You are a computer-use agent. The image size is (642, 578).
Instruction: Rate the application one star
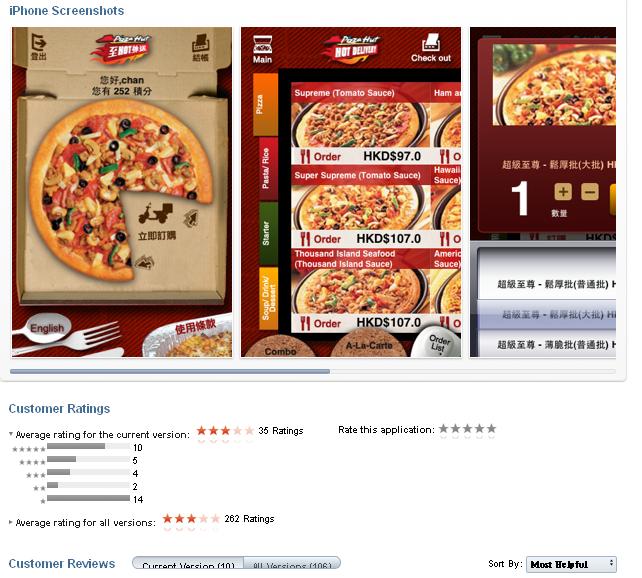pos(443,429)
